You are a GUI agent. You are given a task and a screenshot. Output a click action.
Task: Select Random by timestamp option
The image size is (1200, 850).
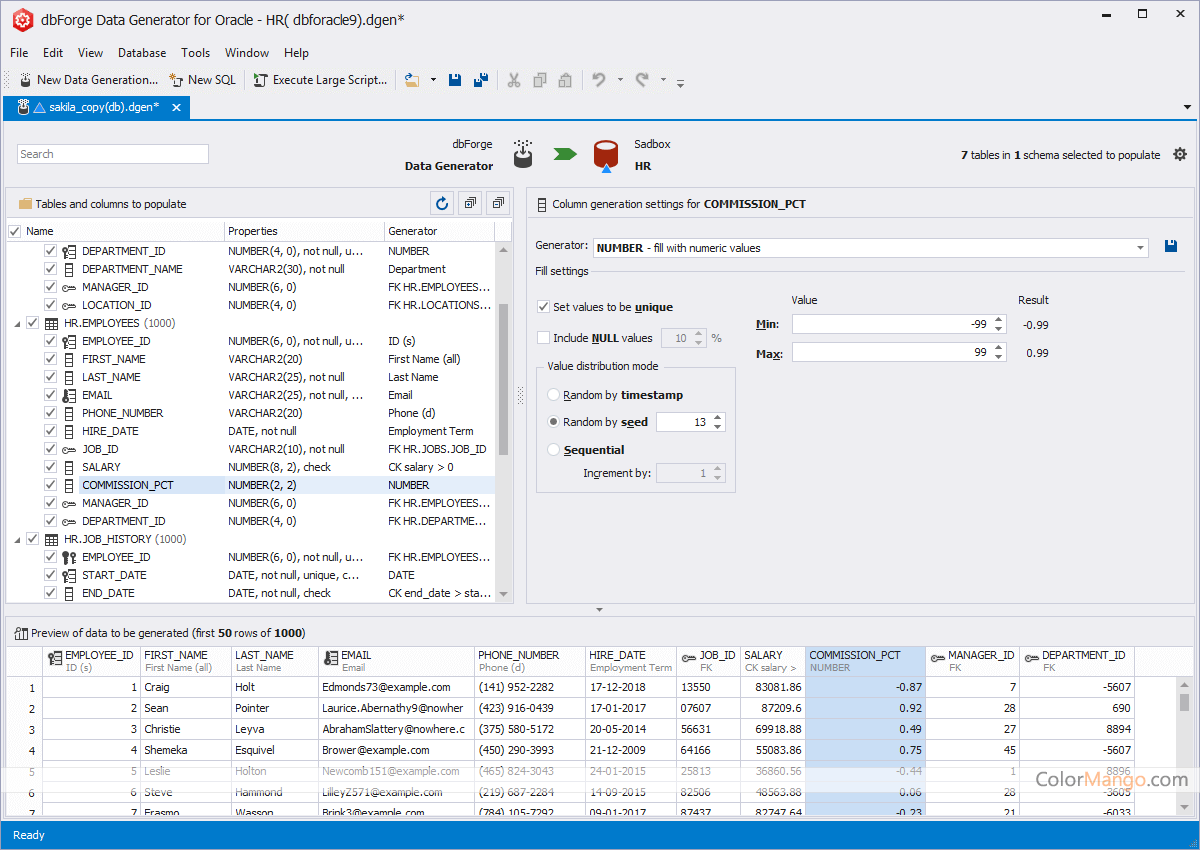(x=554, y=395)
